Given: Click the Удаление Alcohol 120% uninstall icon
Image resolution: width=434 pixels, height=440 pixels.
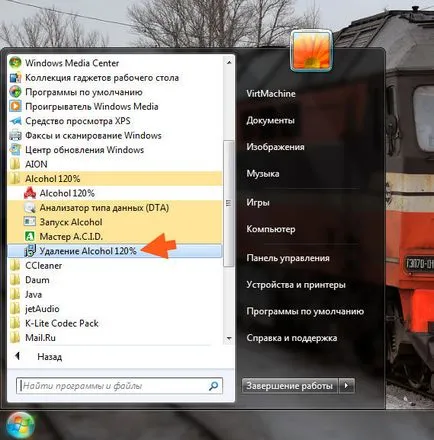Looking at the screenshot, I should (x=30, y=251).
